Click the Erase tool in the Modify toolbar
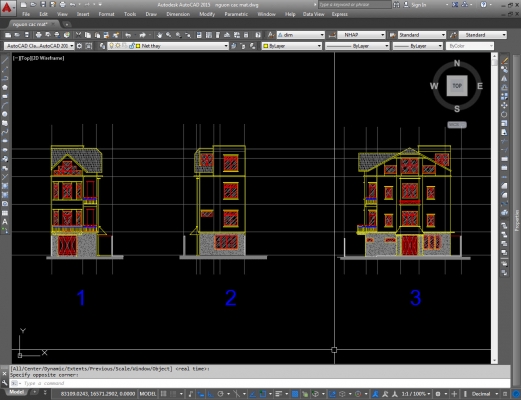The height and width of the screenshot is (400, 521). 505,61
